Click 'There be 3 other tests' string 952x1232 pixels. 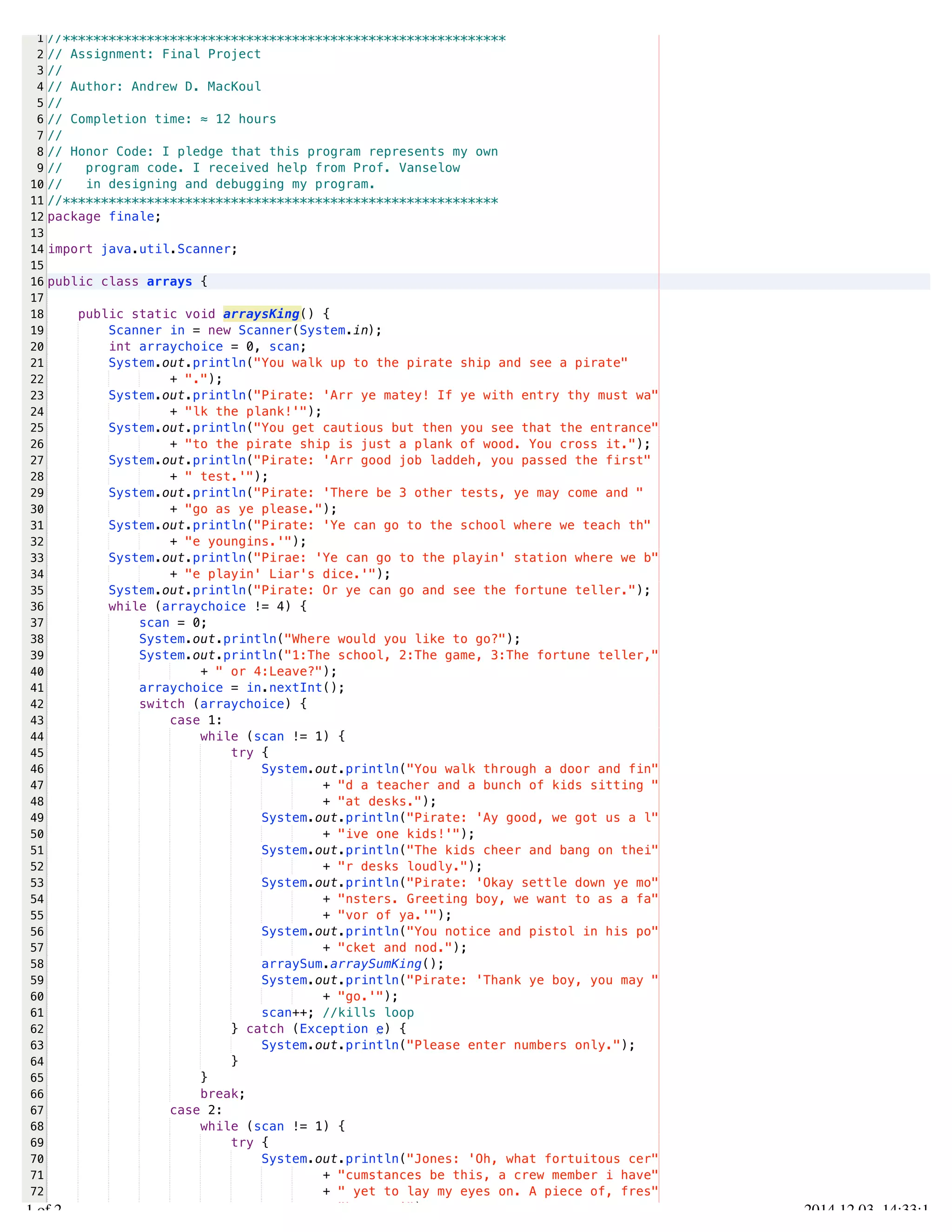(x=448, y=493)
